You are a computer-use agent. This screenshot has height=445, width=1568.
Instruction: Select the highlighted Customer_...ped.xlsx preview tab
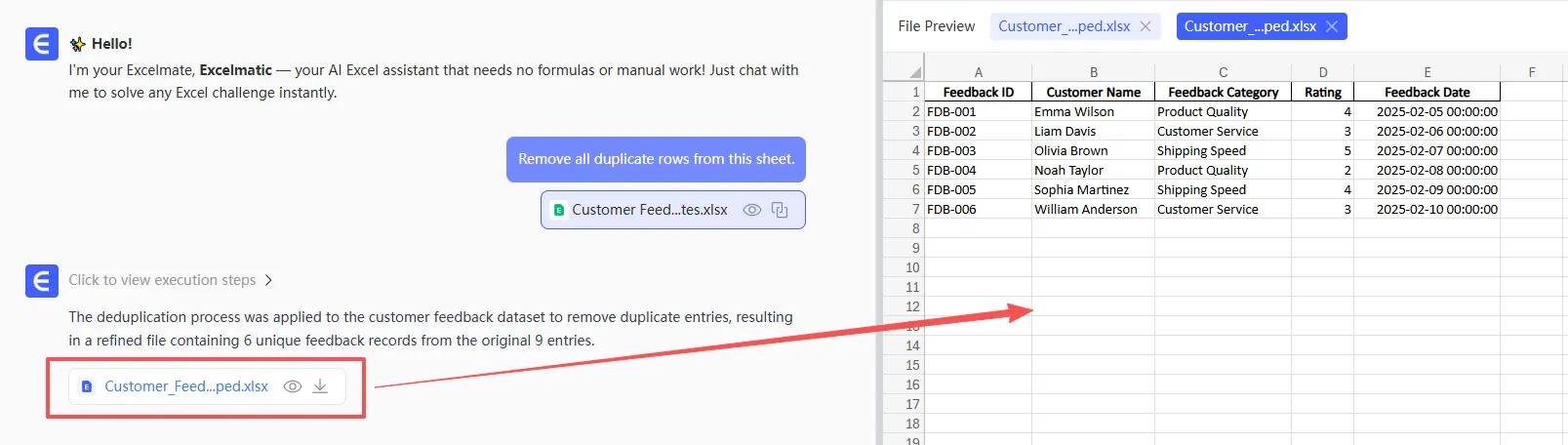(x=1250, y=26)
